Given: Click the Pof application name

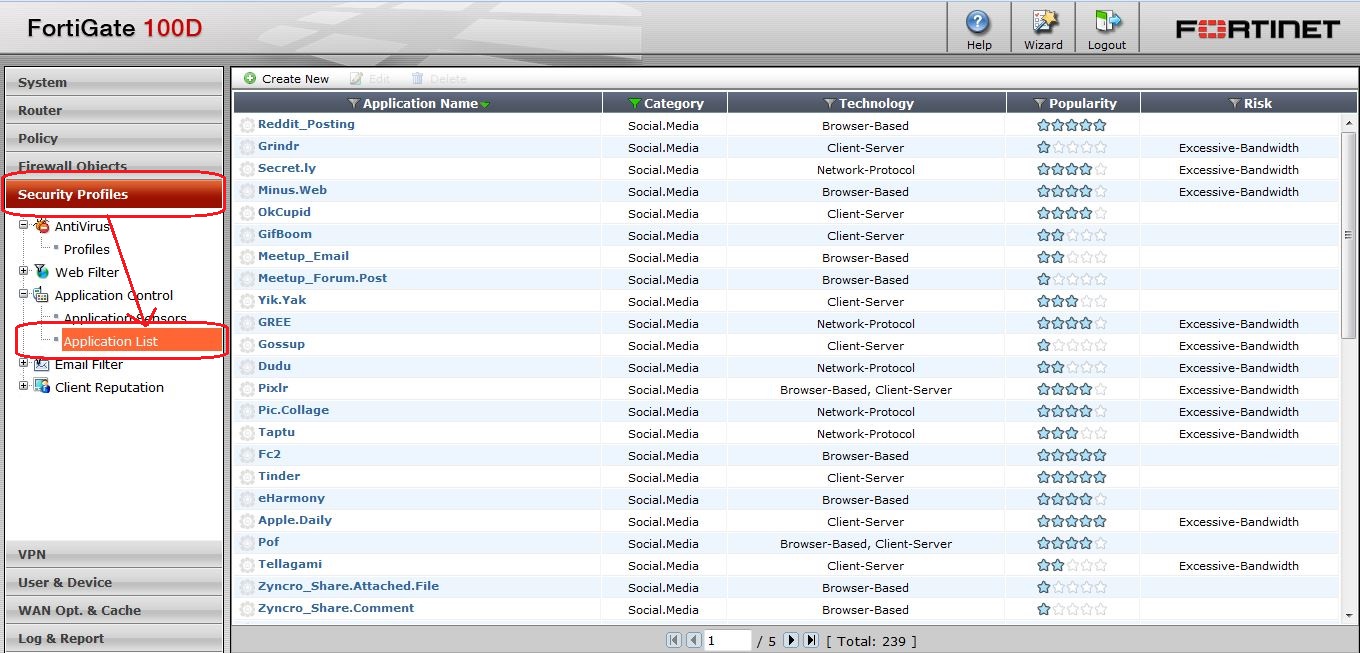Looking at the screenshot, I should pyautogui.click(x=269, y=542).
